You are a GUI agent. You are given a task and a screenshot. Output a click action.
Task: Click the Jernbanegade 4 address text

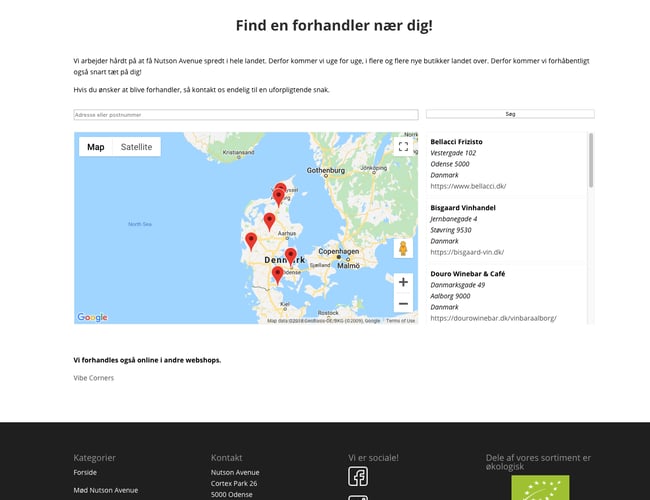[x=454, y=219]
